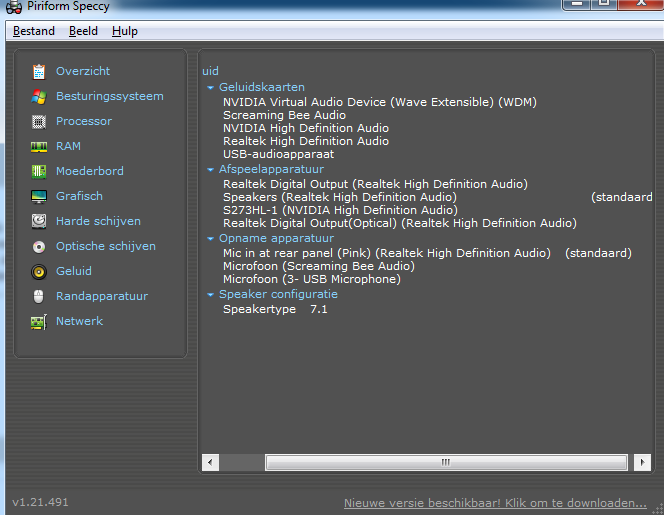
Task: Click the right scroll arrow of horizontal scrollbar
Action: pyautogui.click(x=642, y=462)
